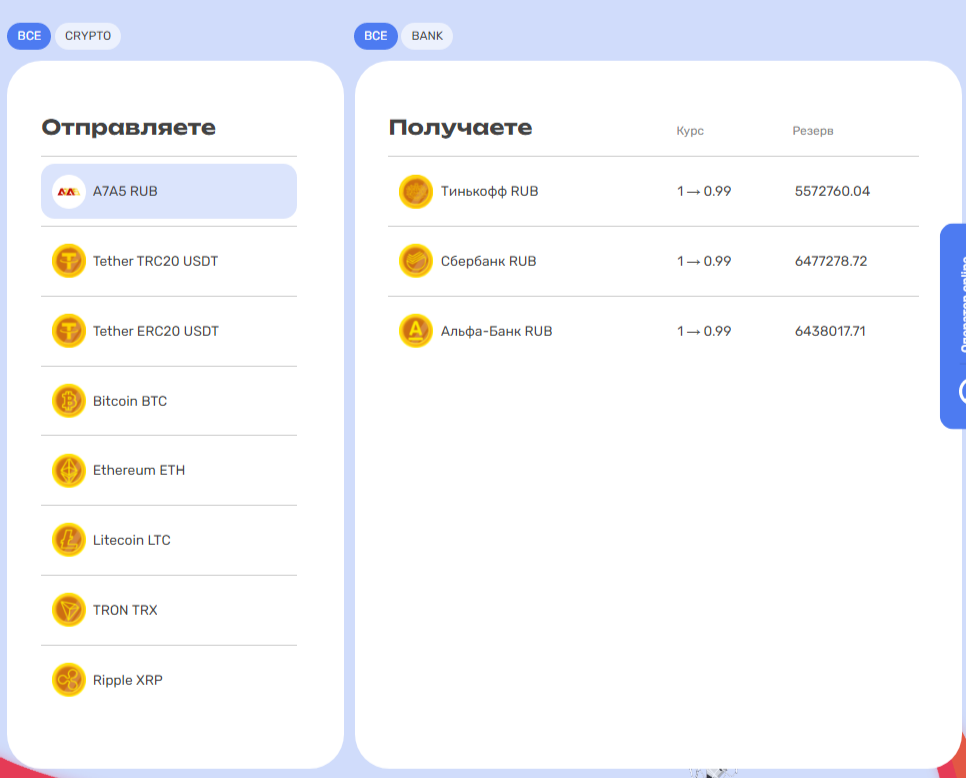Select Ripple XRP label
This screenshot has height=778, width=966.
point(128,680)
